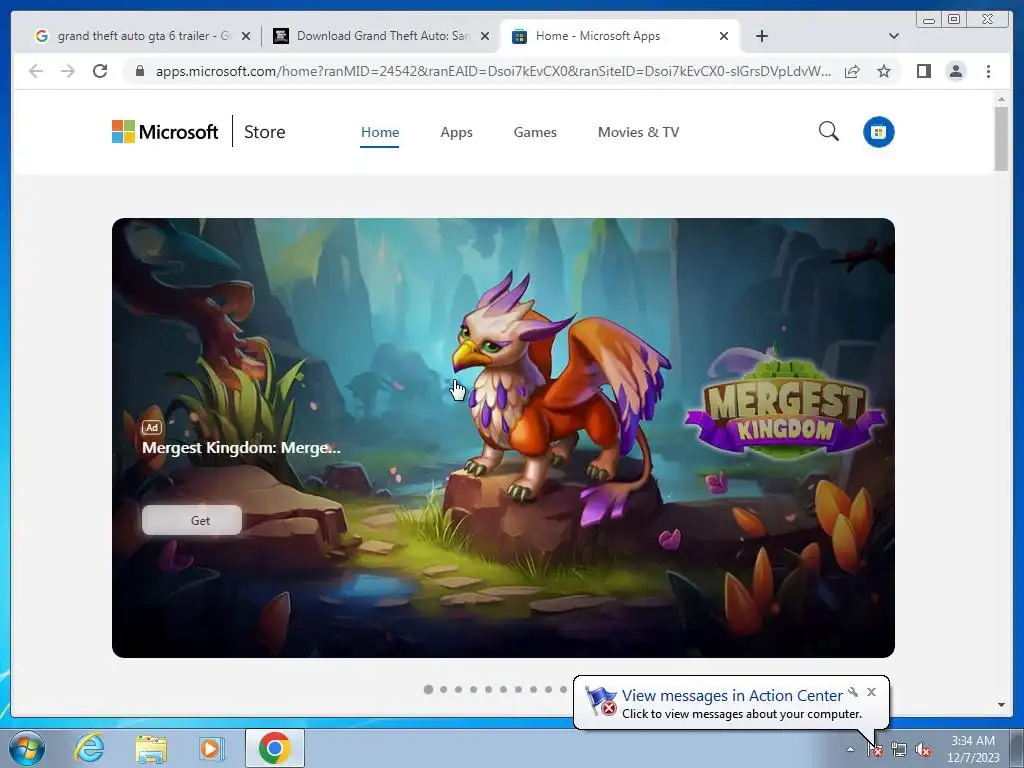Image resolution: width=1024 pixels, height=768 pixels.
Task: Share this page icon in address bar
Action: (852, 71)
